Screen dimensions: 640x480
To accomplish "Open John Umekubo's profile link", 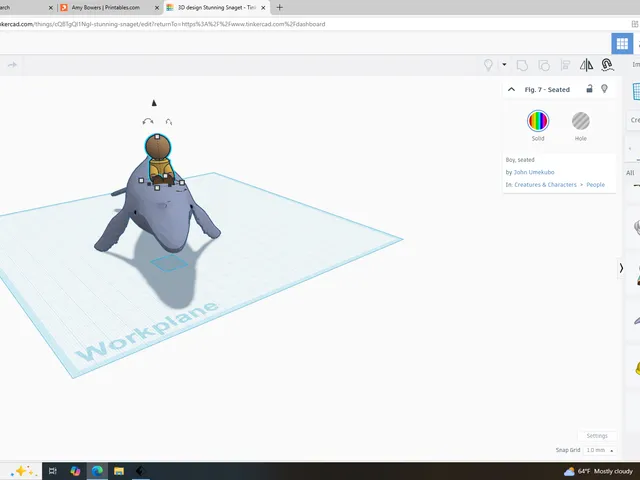I will point(533,172).
